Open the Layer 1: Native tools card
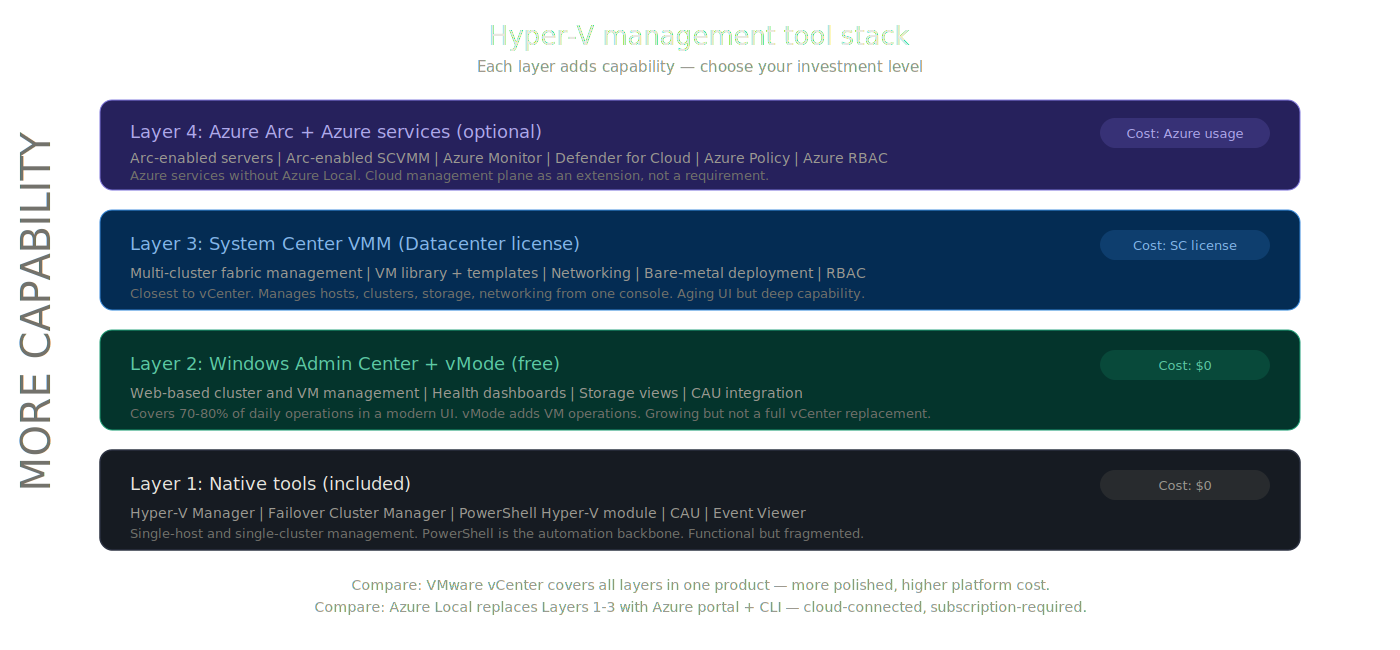 click(700, 500)
